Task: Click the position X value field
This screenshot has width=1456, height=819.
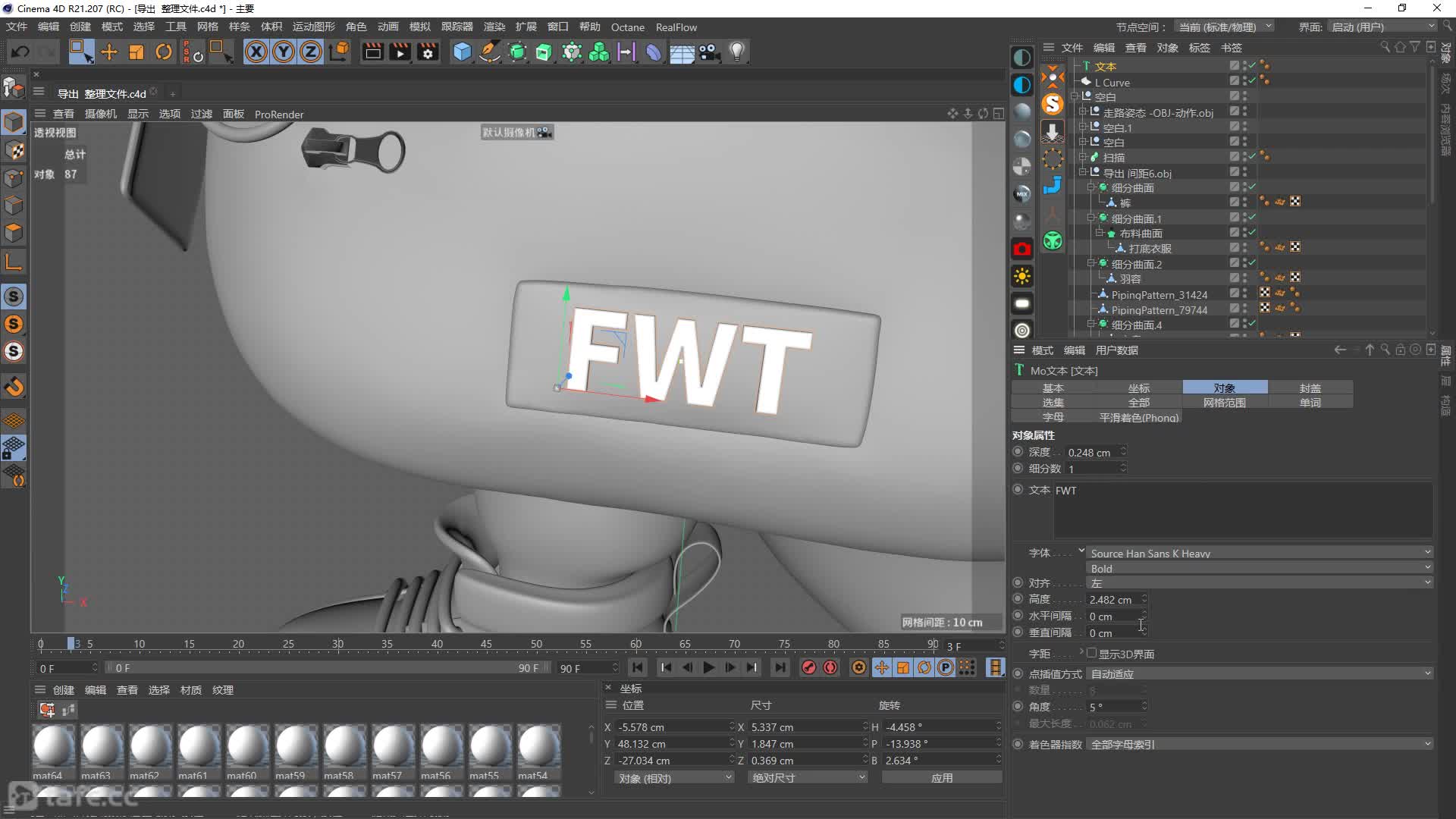Action: coord(673,726)
